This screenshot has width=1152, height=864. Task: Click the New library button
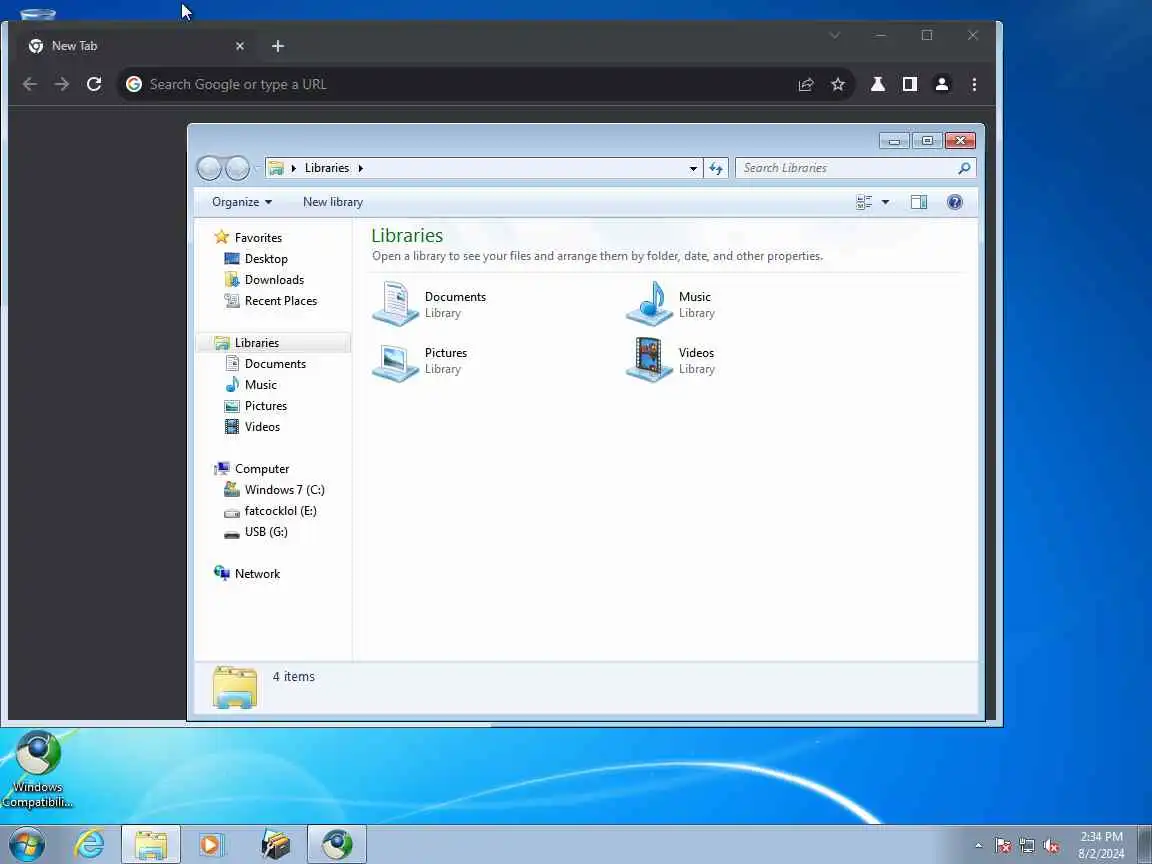pos(333,202)
